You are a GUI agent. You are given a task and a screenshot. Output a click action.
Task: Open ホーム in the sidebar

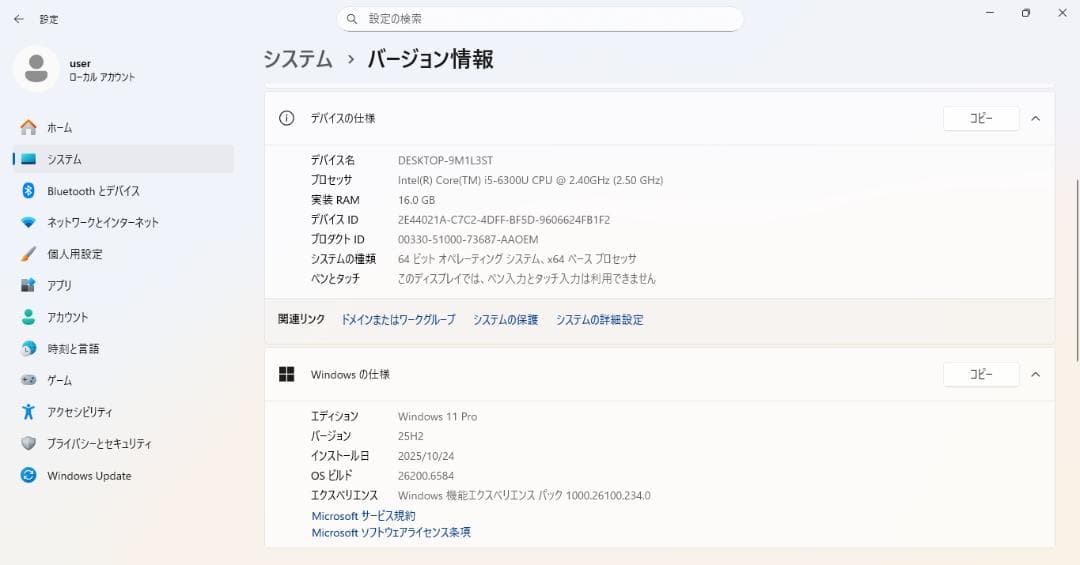[124, 127]
